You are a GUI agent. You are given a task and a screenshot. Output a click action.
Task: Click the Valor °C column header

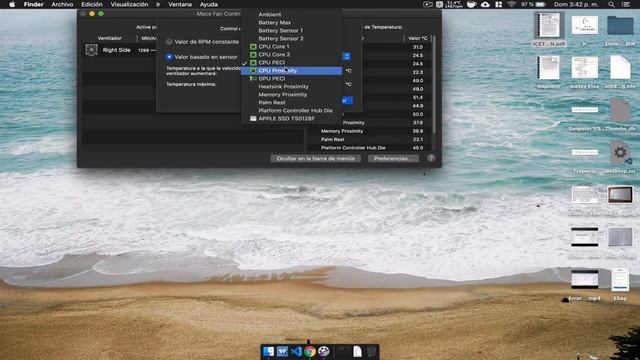point(418,38)
